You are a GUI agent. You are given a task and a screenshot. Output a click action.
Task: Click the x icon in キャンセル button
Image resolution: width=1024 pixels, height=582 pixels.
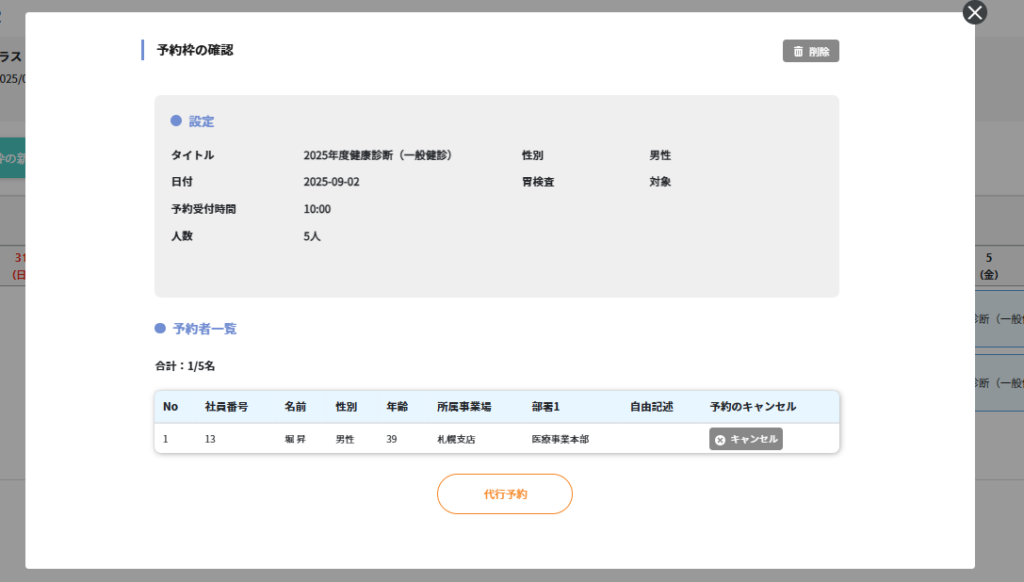(x=720, y=439)
